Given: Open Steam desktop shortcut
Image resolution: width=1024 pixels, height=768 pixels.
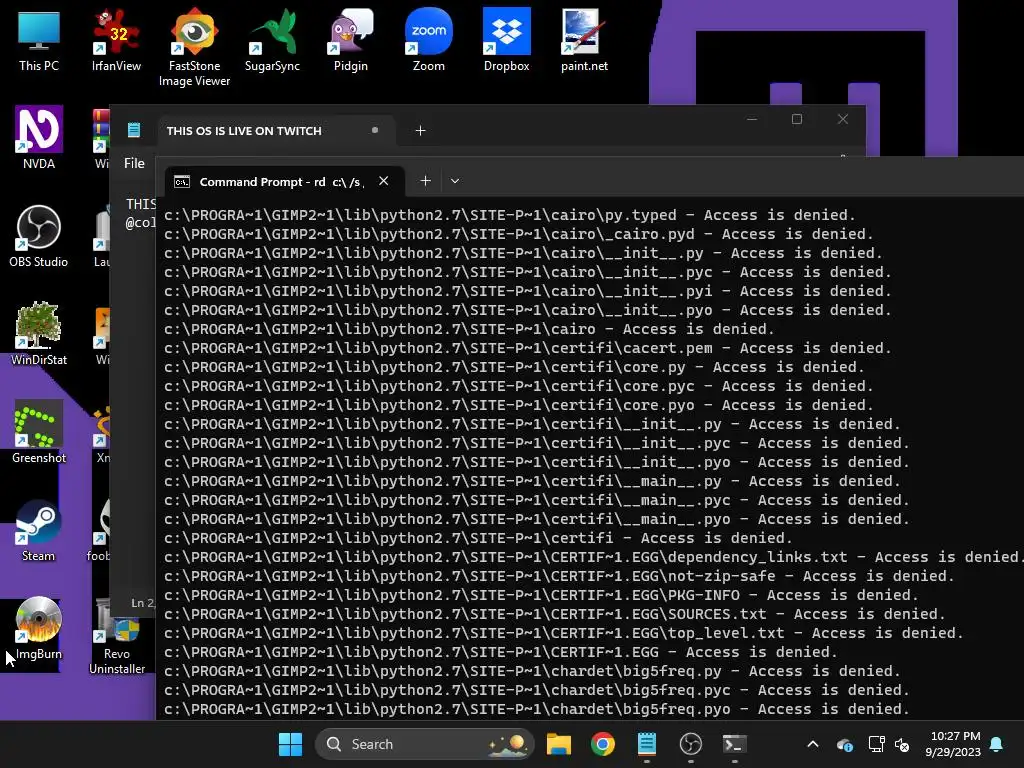Looking at the screenshot, I should coord(39,530).
